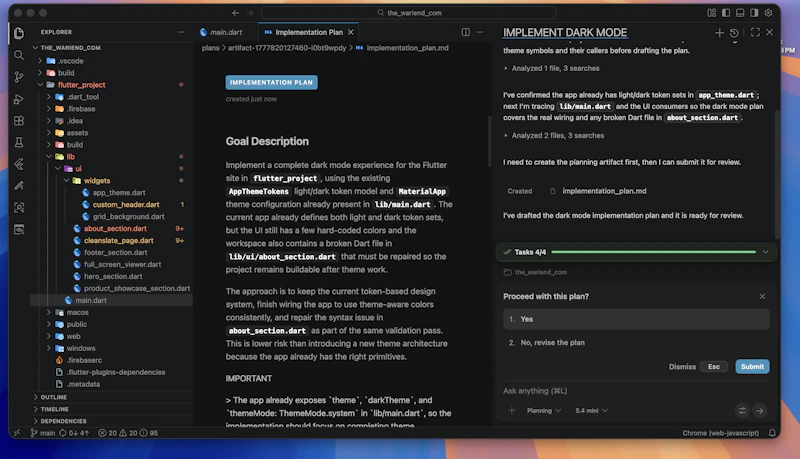800x459 pixels.
Task: Open cleanslate_page.dart in explorer
Action: [119, 241]
